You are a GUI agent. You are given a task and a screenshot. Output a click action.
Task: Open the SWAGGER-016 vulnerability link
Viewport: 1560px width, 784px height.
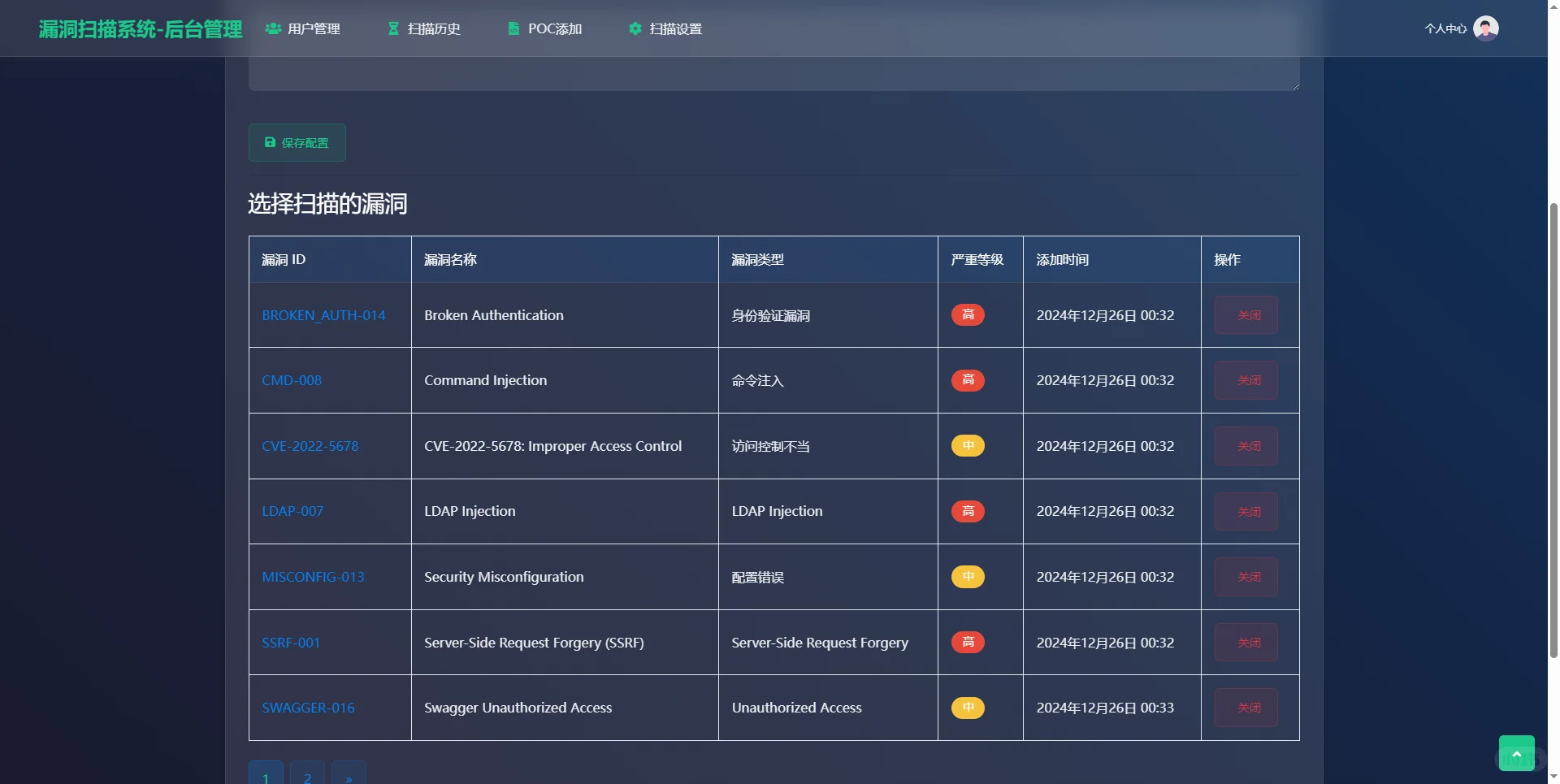tap(308, 708)
